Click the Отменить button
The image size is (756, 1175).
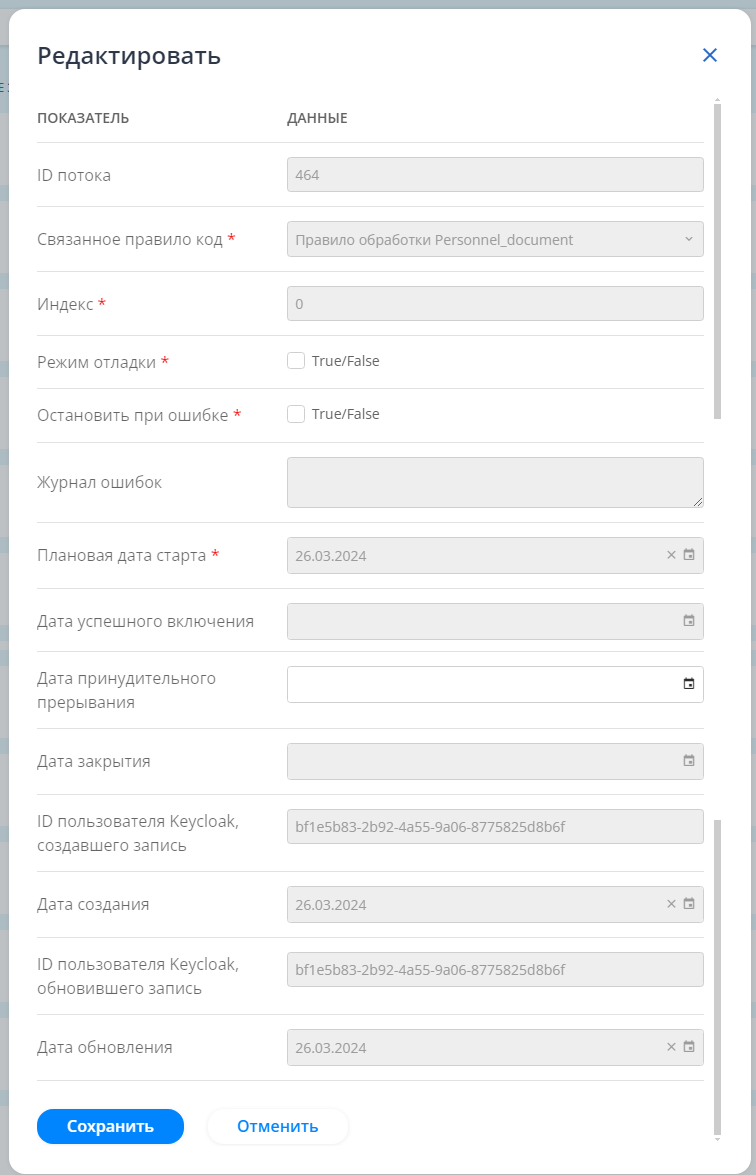coord(277,1126)
